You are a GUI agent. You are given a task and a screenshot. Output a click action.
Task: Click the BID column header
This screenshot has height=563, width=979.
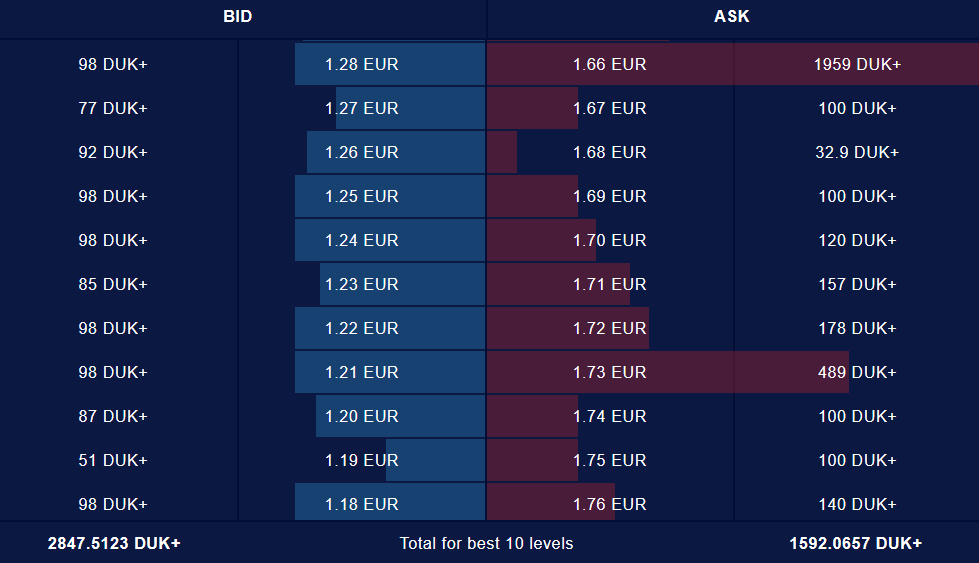pos(238,16)
